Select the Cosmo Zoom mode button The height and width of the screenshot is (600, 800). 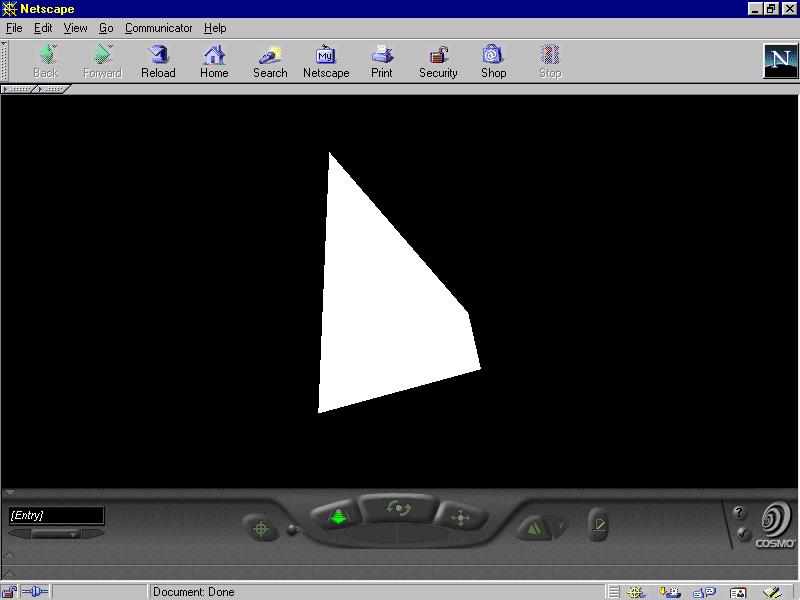(x=337, y=516)
